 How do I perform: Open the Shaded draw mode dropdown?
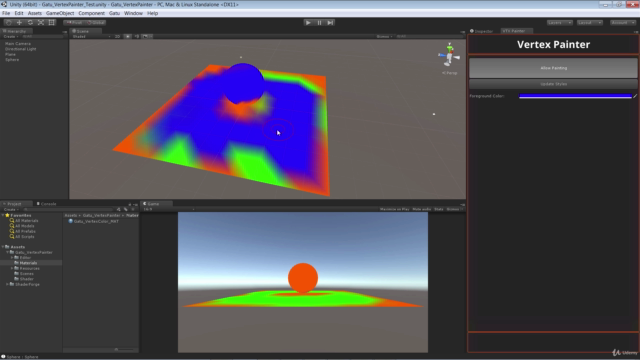point(91,36)
